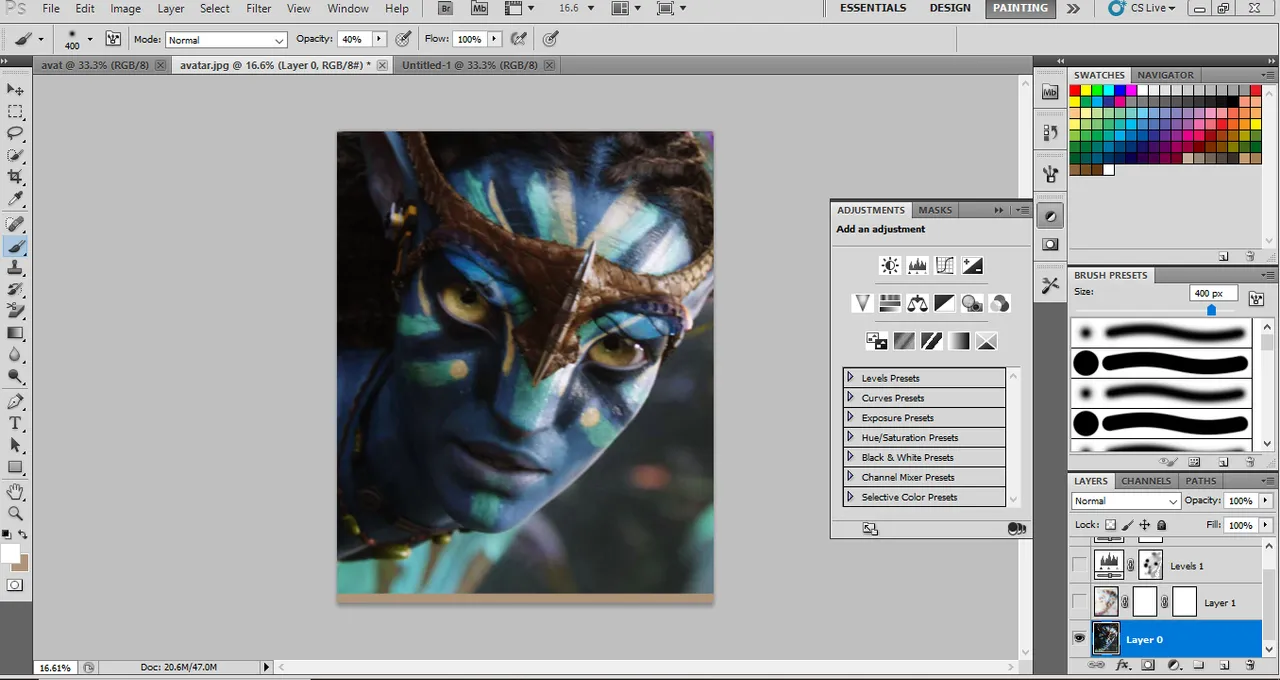Open the Filter menu

click(259, 8)
